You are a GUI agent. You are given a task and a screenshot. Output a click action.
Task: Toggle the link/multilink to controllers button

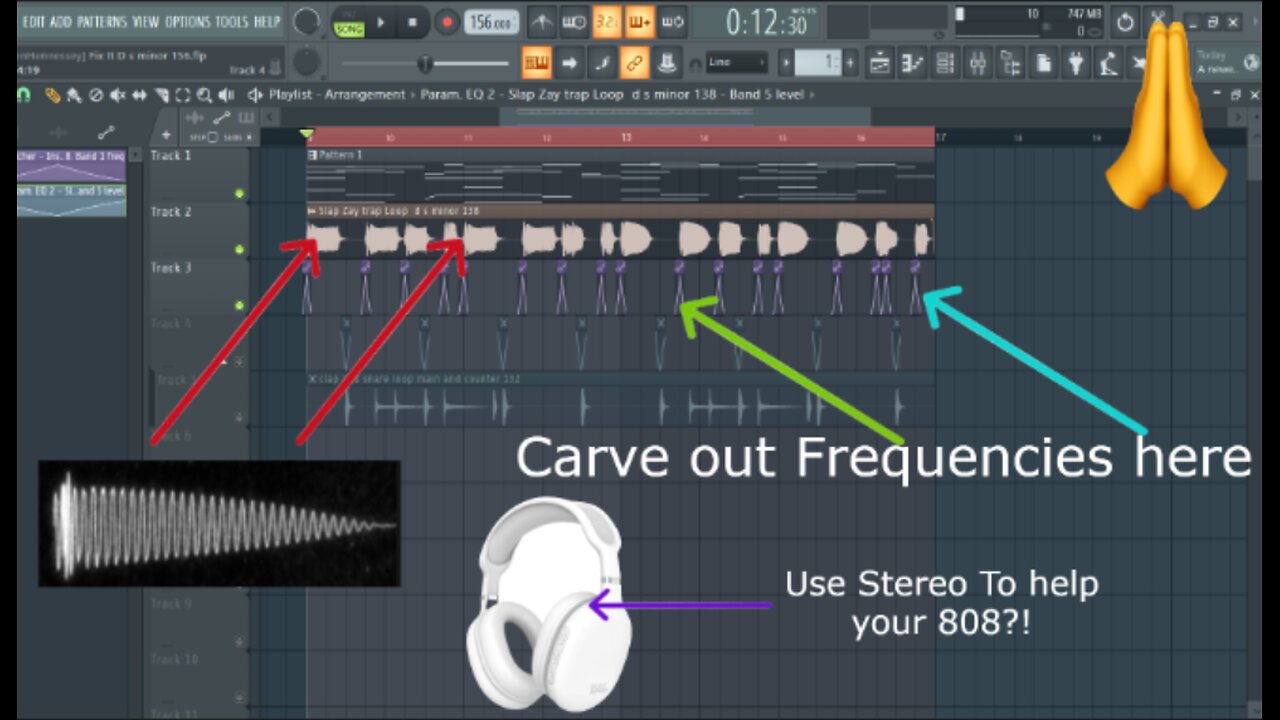point(634,63)
